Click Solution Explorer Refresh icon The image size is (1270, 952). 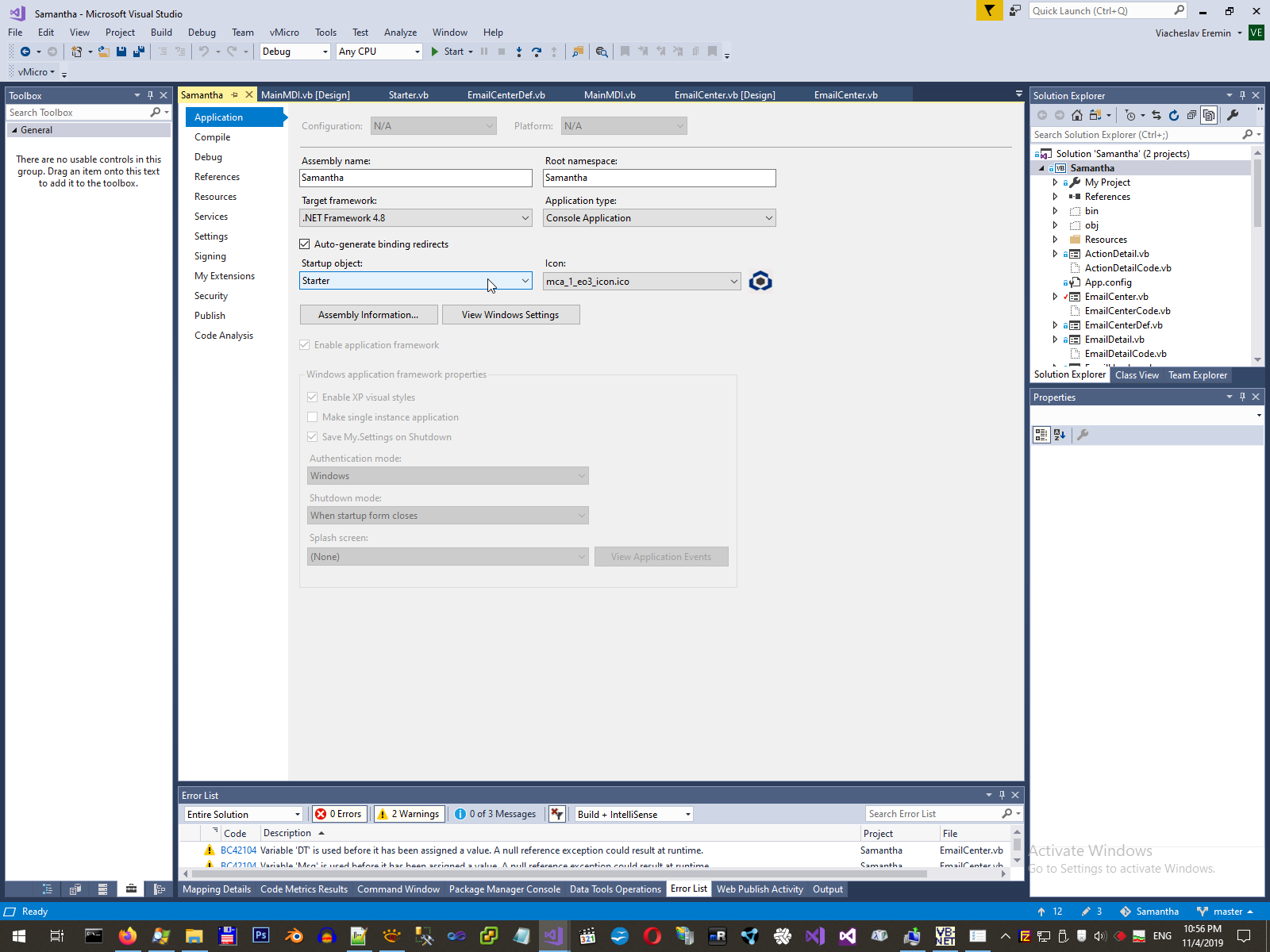[1174, 115]
